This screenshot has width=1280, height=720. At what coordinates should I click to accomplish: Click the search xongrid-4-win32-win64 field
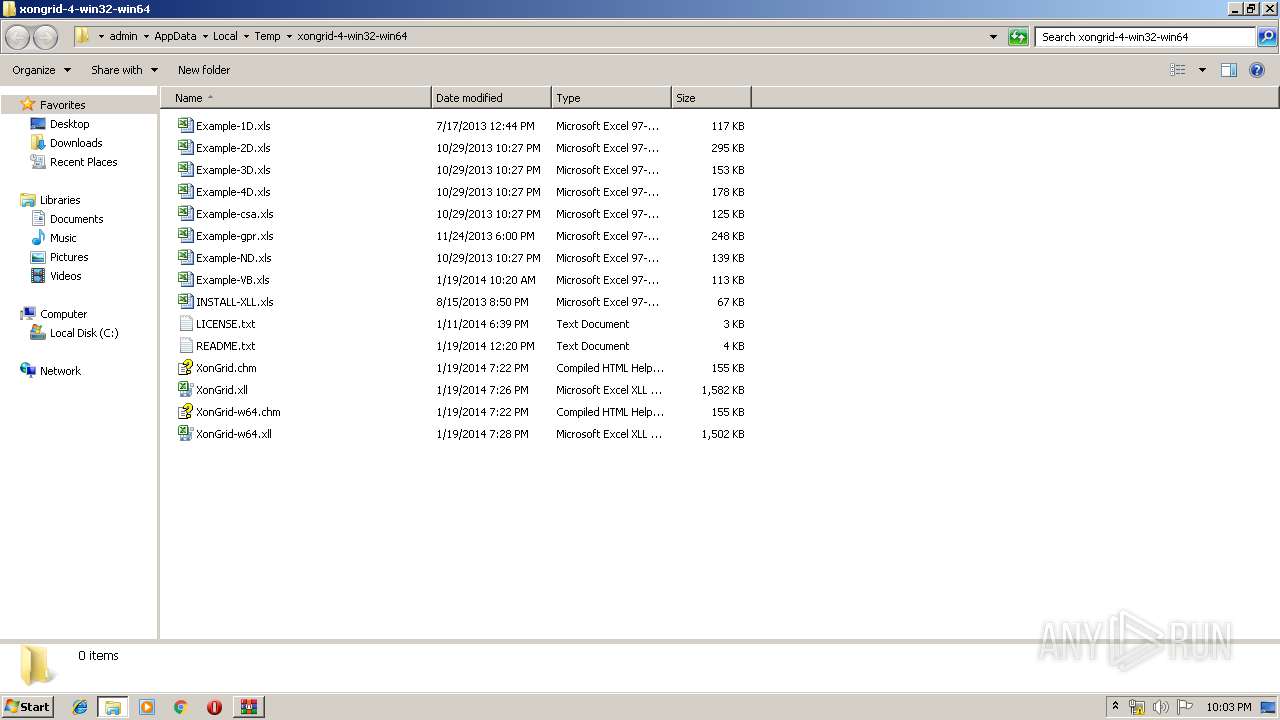pos(1145,37)
